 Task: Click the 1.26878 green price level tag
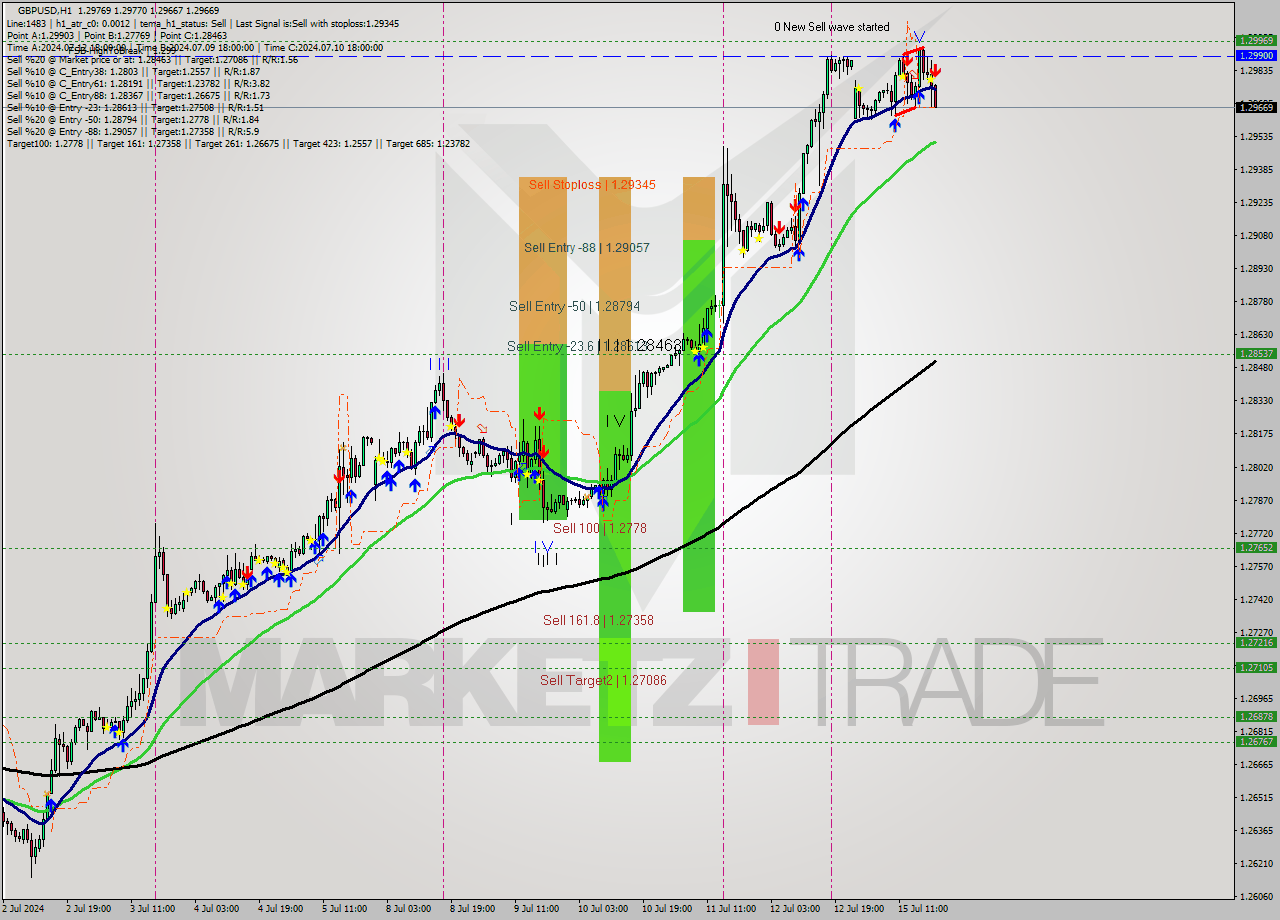click(x=1256, y=717)
